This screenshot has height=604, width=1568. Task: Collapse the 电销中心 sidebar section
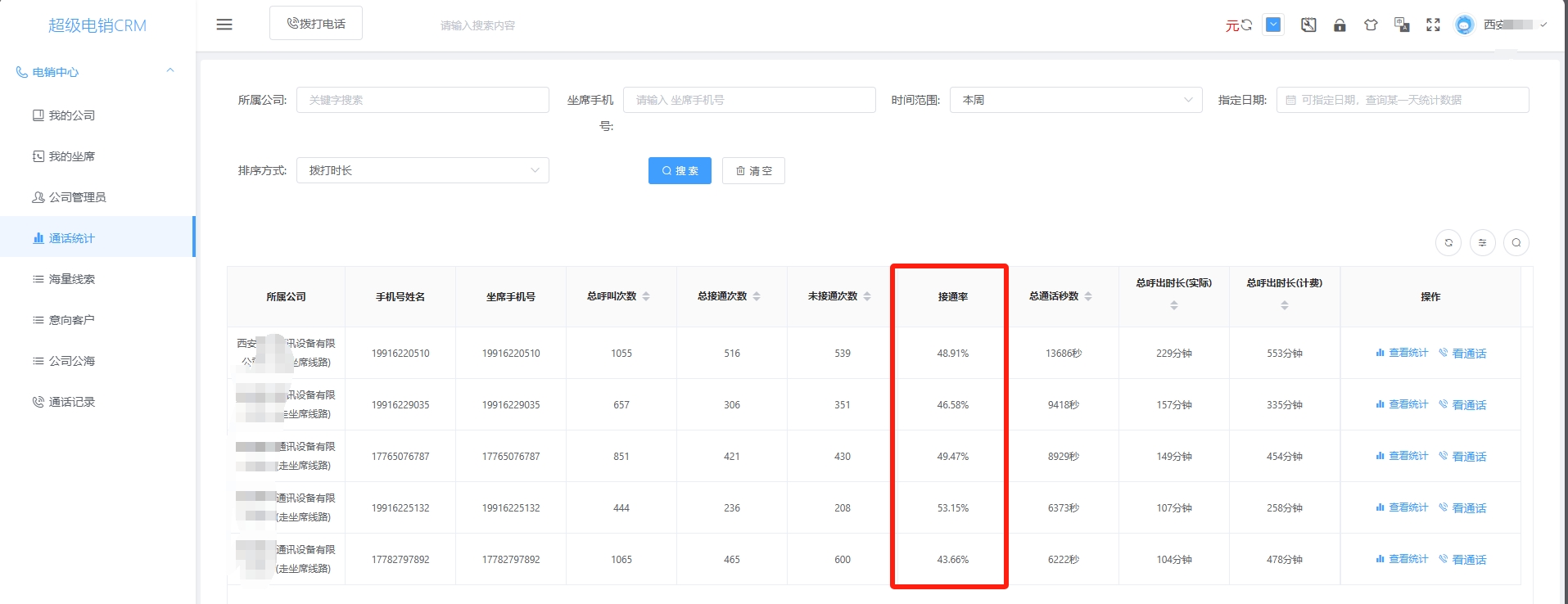170,71
